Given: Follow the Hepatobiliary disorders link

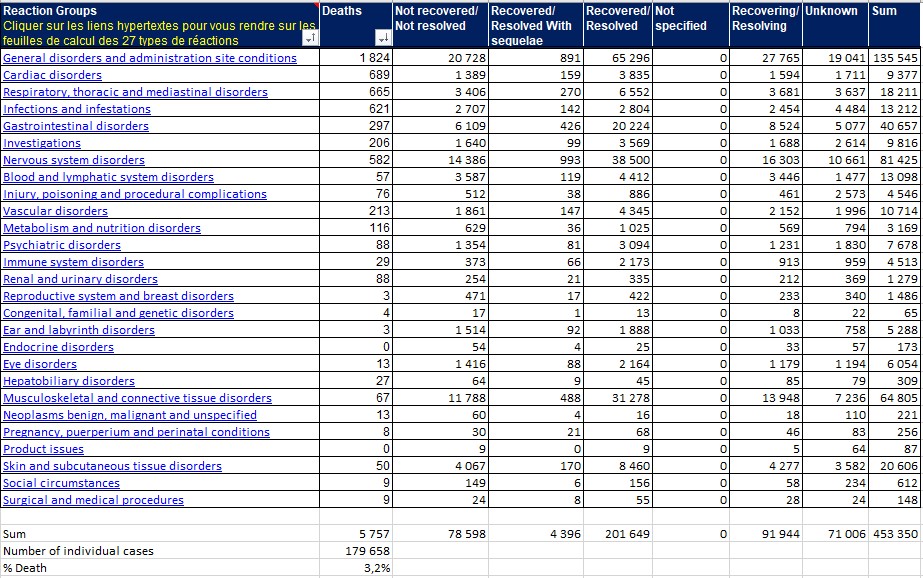Looking at the screenshot, I should (69, 381).
